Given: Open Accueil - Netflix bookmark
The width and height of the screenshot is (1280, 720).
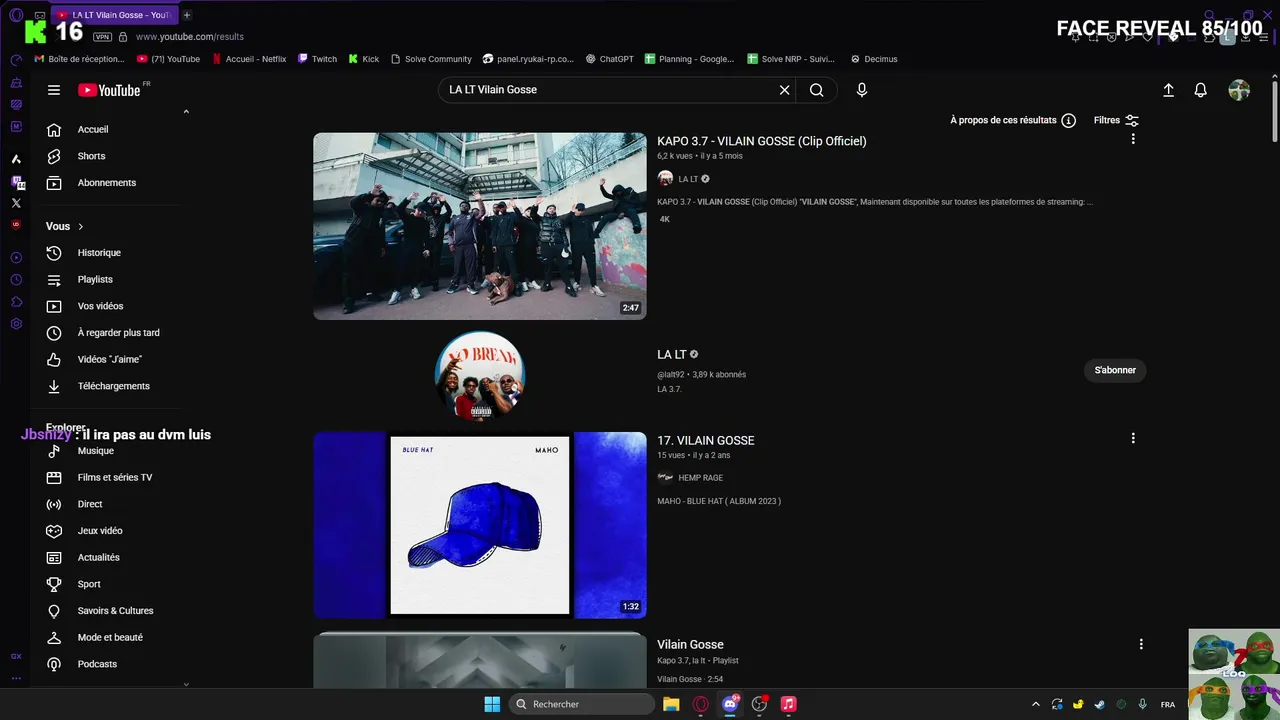Looking at the screenshot, I should click(x=249, y=59).
